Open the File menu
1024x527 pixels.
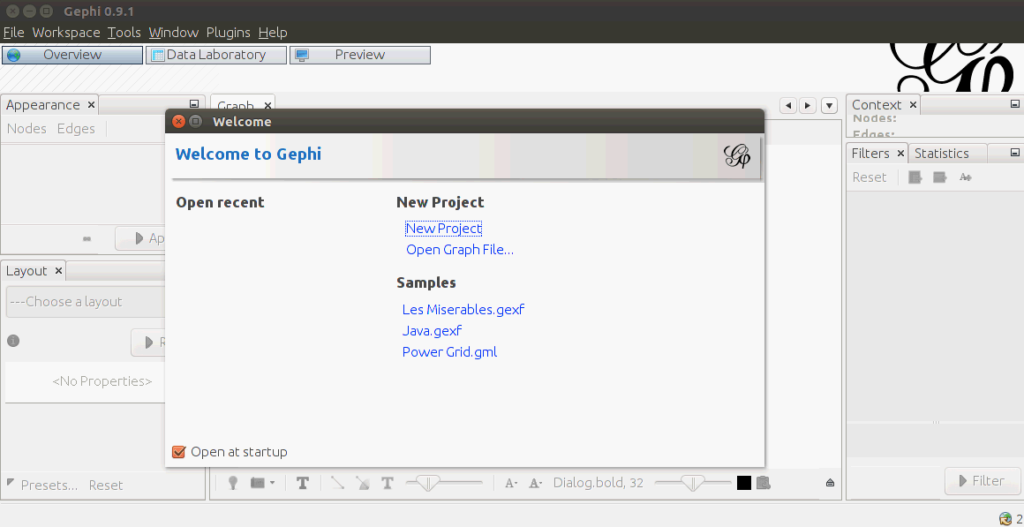pos(14,32)
